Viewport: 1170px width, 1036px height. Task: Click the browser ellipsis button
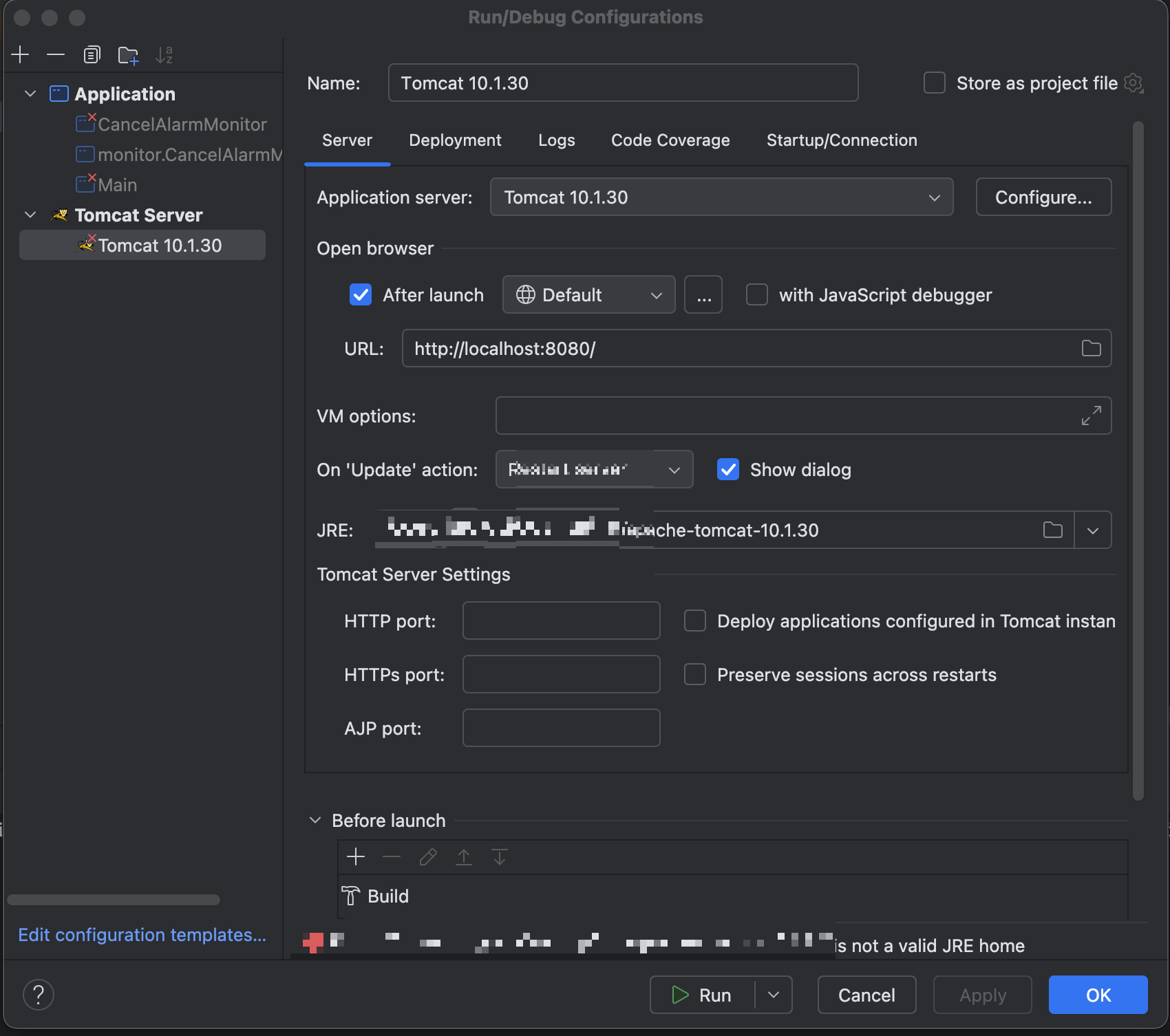703,295
